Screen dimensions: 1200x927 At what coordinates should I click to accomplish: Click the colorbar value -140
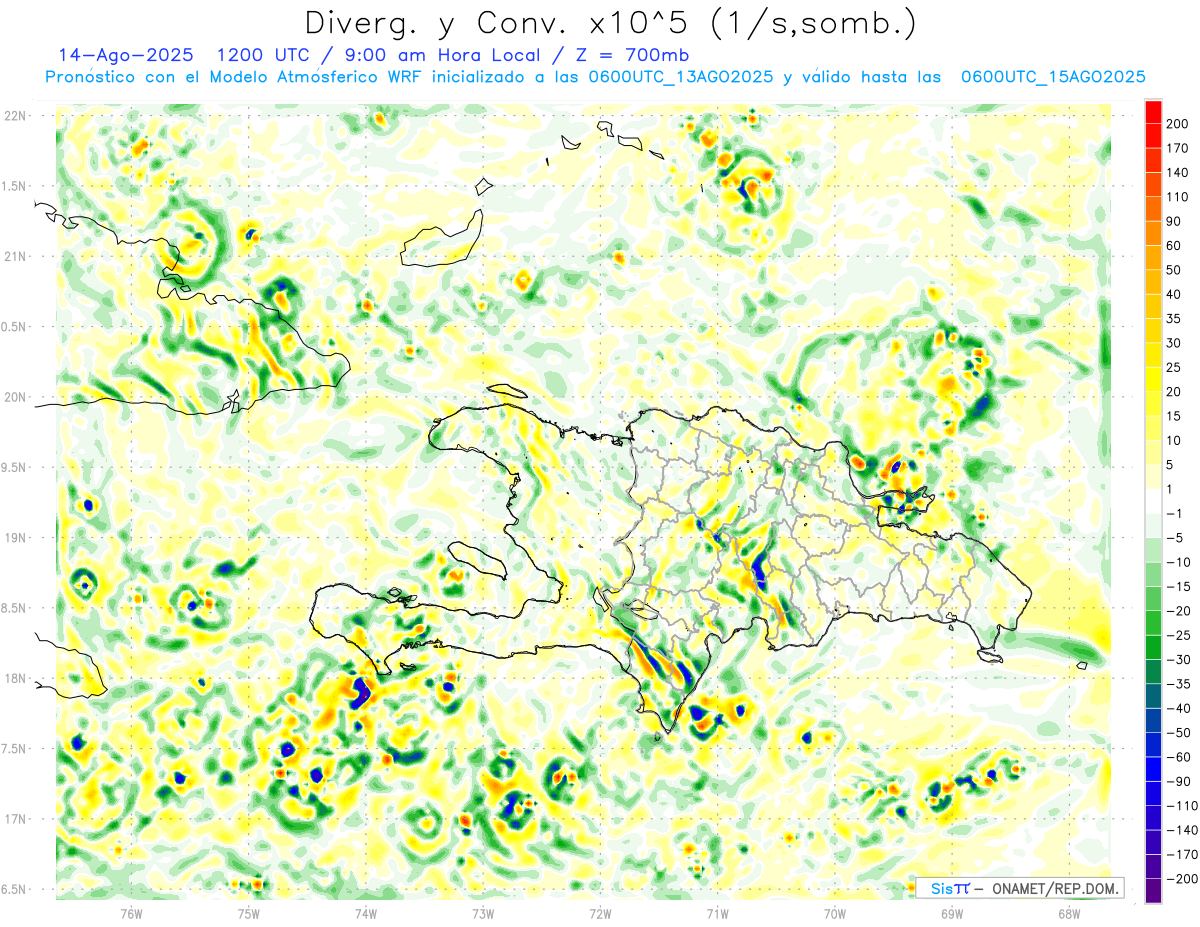[x=1181, y=830]
